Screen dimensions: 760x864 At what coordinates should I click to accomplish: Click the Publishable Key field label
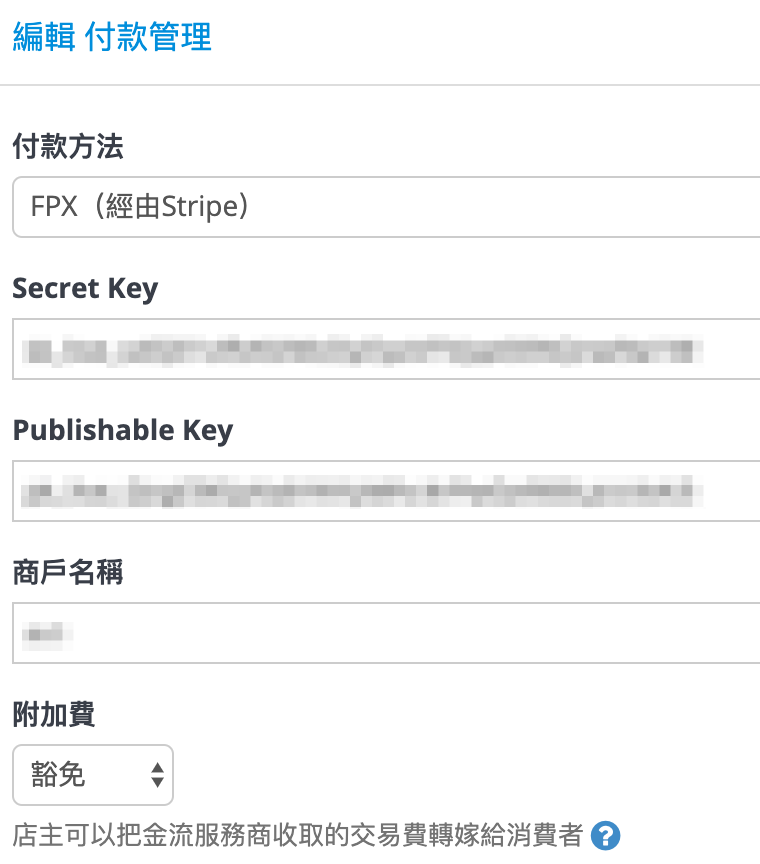123,431
